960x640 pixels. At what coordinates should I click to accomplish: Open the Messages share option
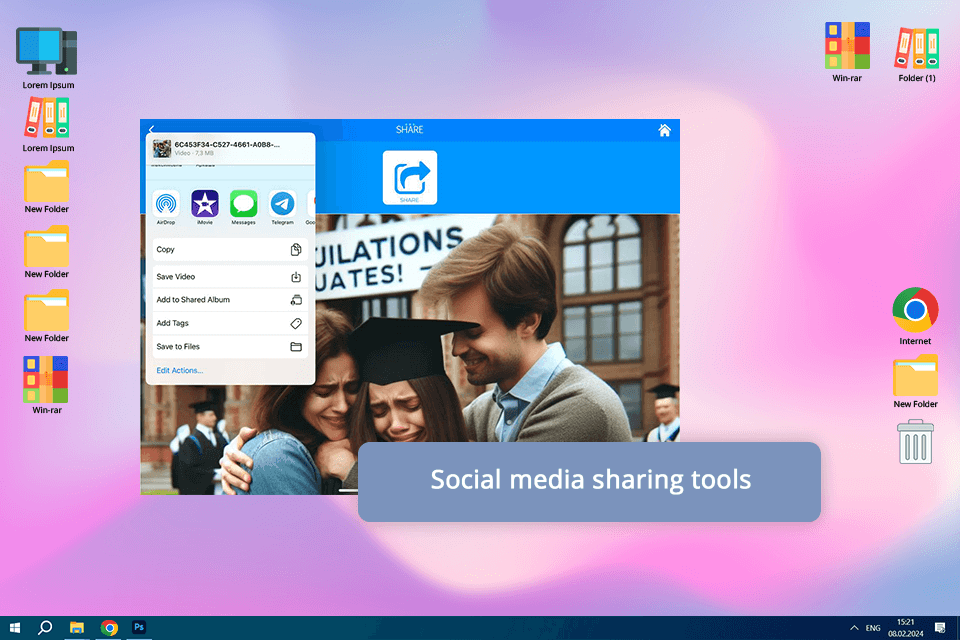(244, 204)
